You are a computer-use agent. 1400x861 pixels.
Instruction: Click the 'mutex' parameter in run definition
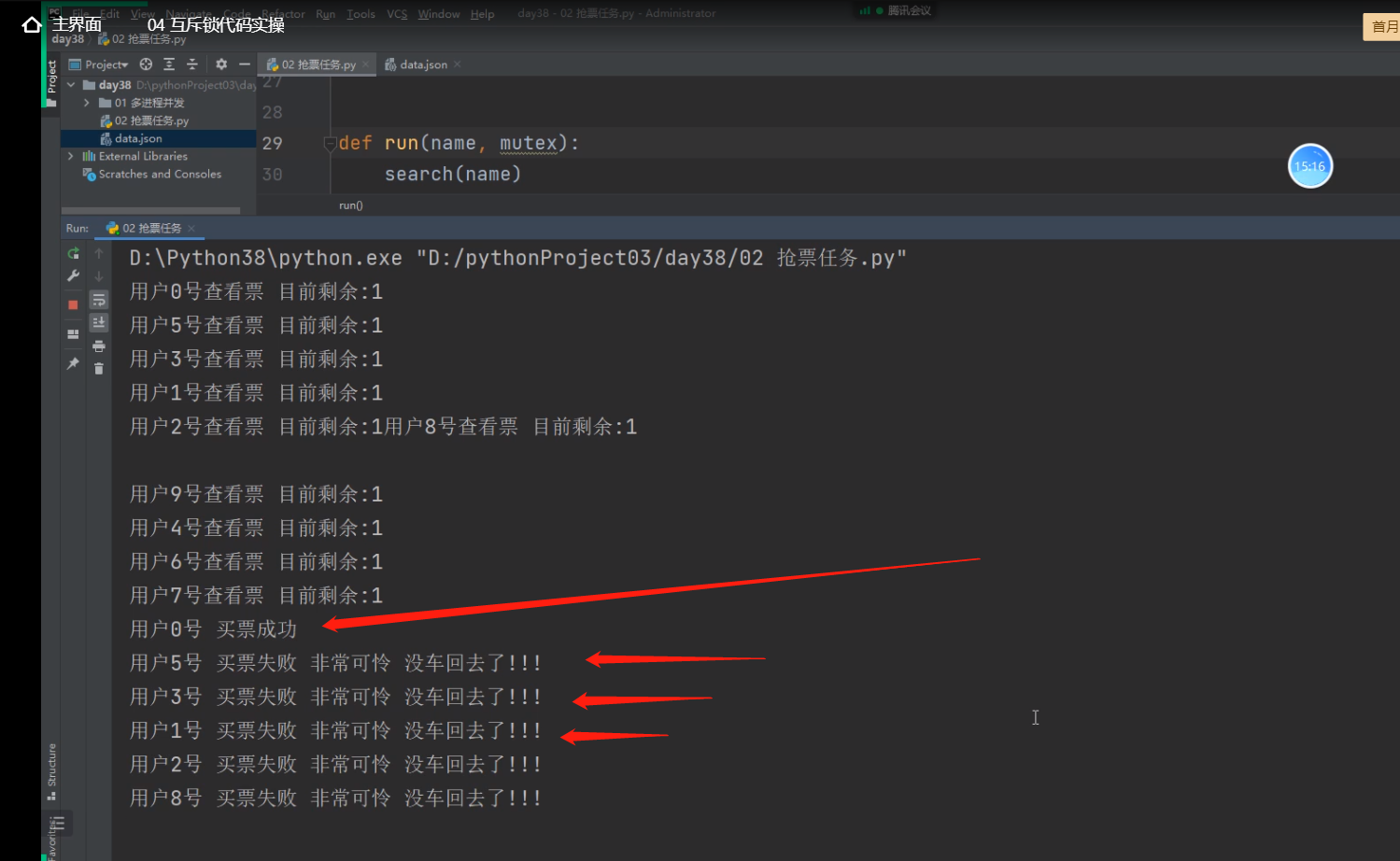[x=528, y=143]
